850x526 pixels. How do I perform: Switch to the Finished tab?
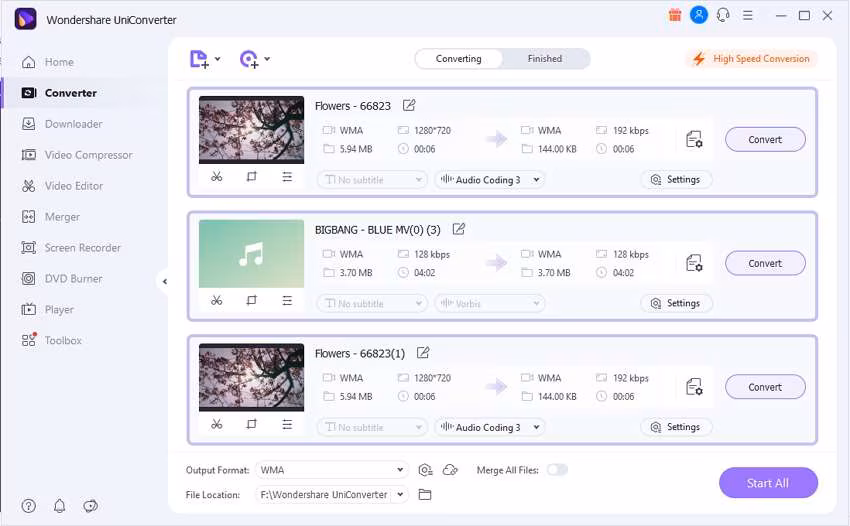click(x=545, y=59)
